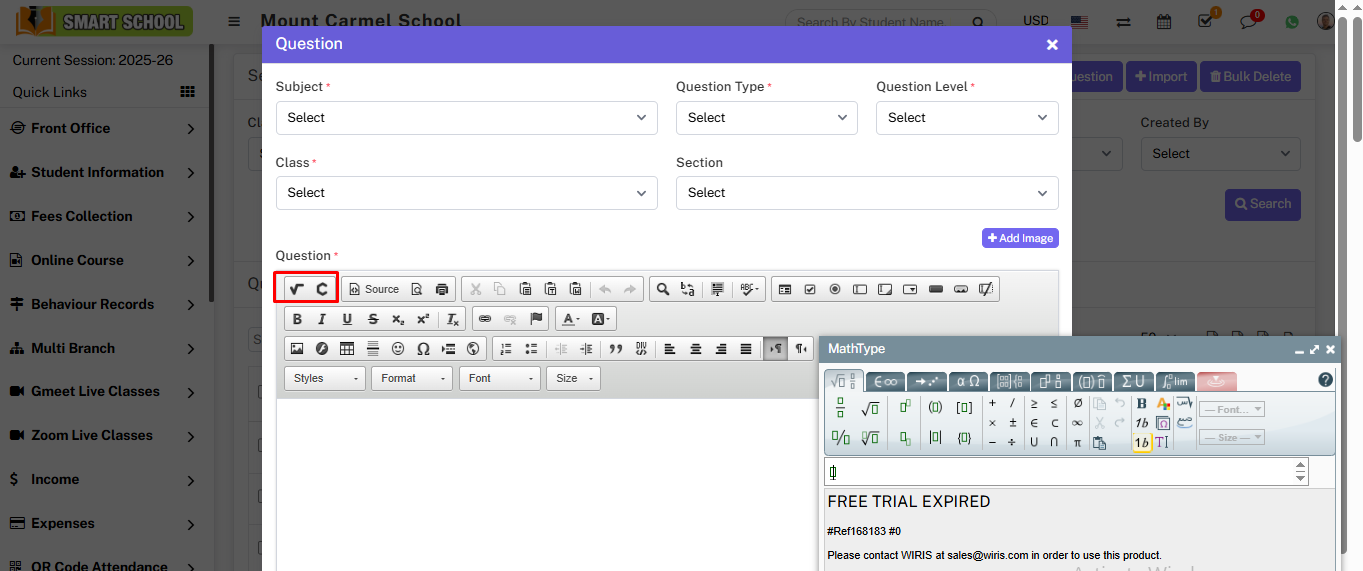Image resolution: width=1363 pixels, height=571 pixels.
Task: Switch to the Greek letters MathType tab
Action: 967,381
